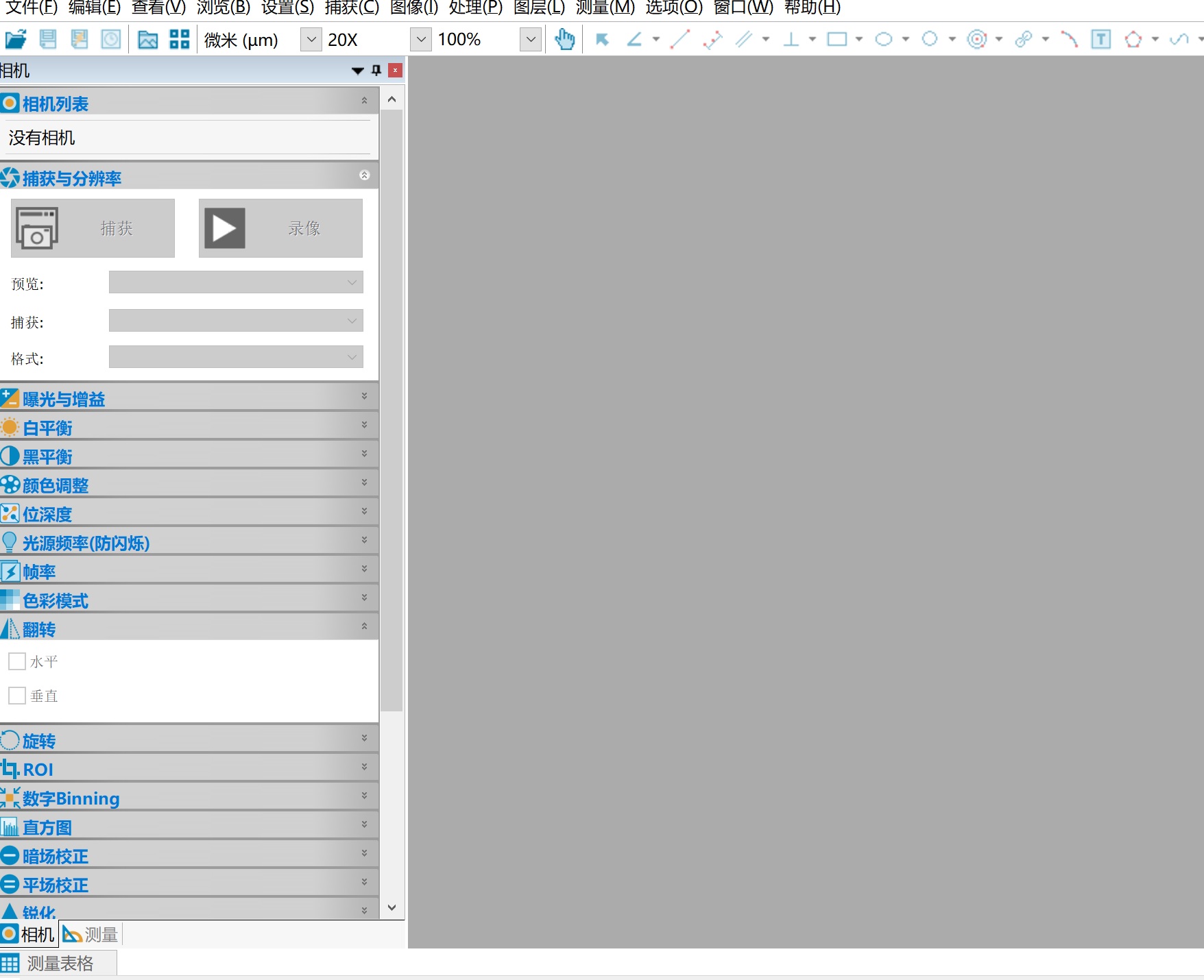The image size is (1204, 980).
Task: Open the 微米 (µm) unit dropdown
Action: [311, 40]
